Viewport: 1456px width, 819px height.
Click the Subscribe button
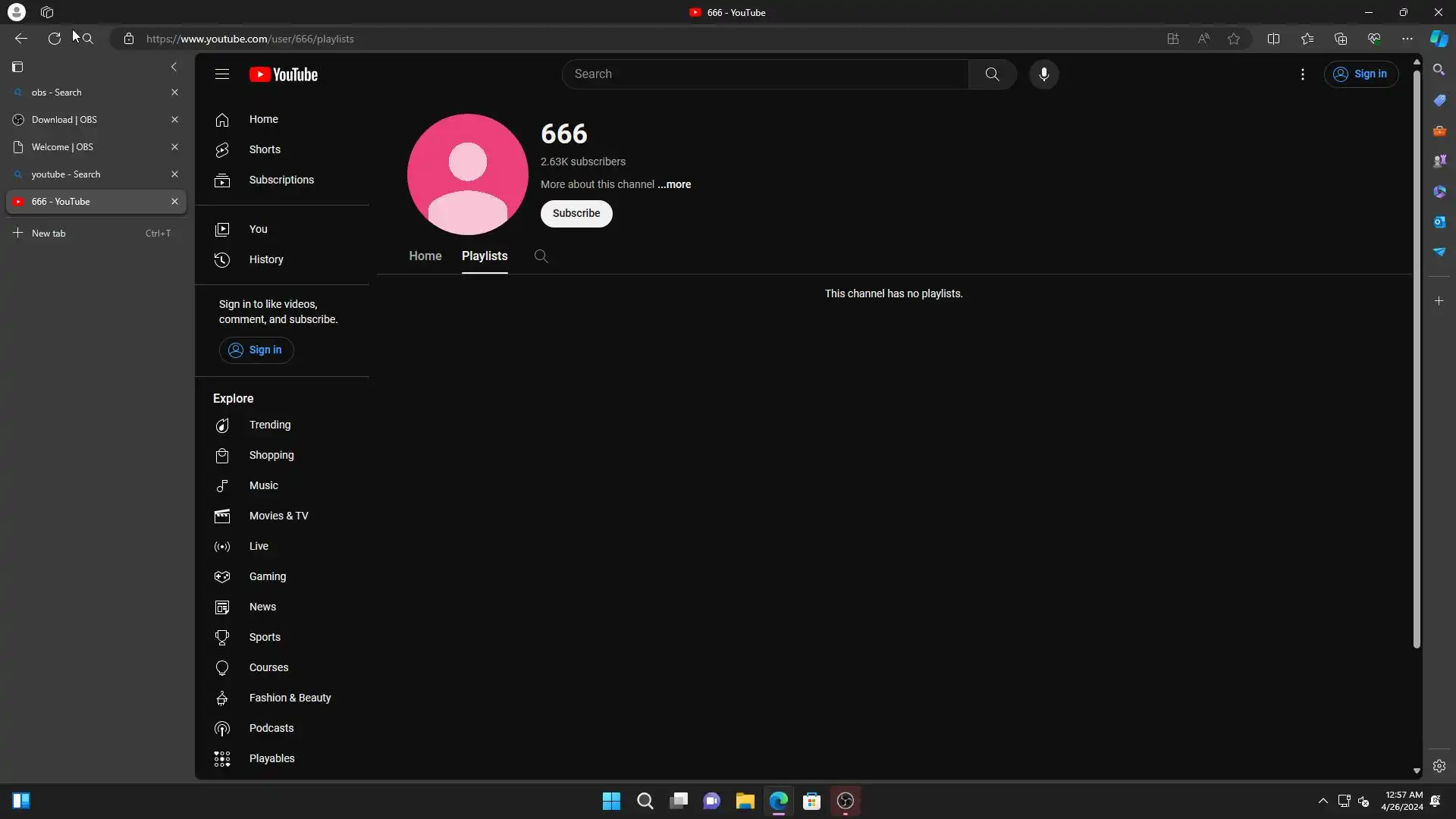pyautogui.click(x=576, y=214)
